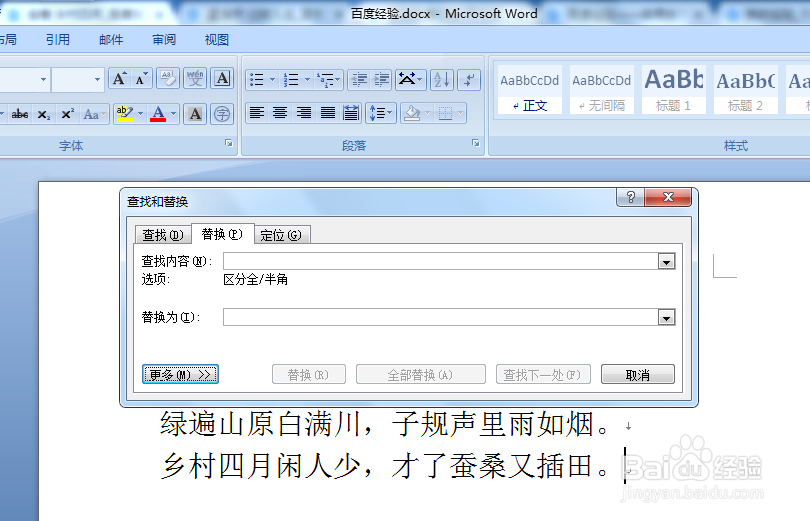810x521 pixels.
Task: Click the Enclose Characters icon
Action: (222, 114)
